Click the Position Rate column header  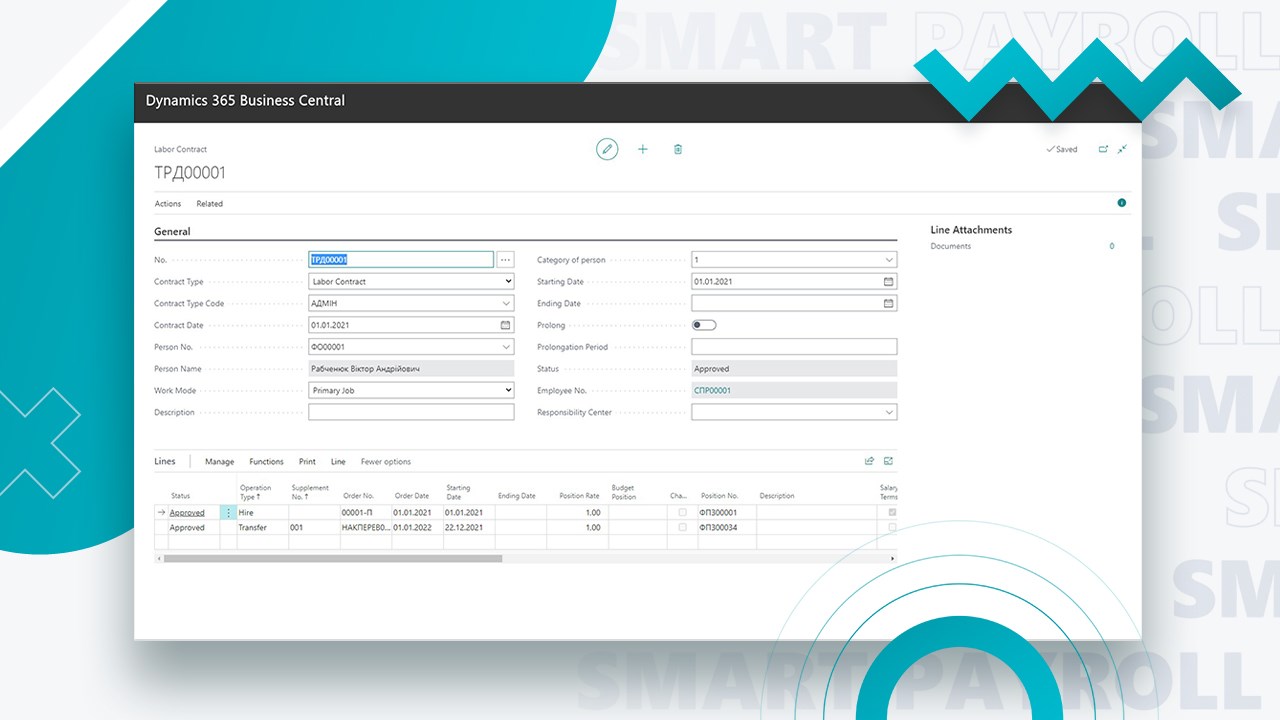point(580,496)
